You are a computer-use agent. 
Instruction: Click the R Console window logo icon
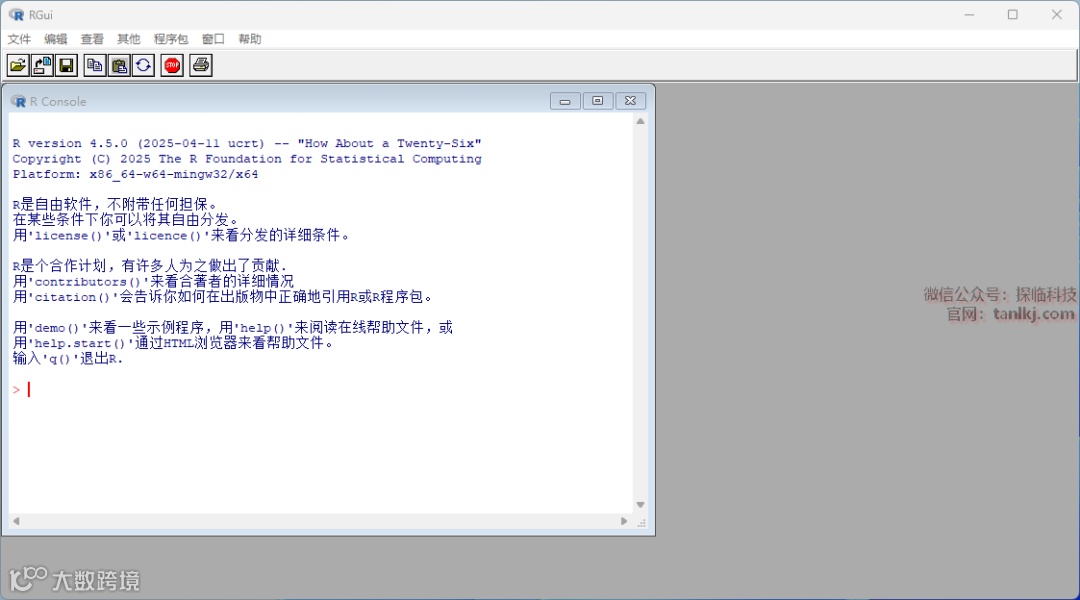click(x=19, y=101)
